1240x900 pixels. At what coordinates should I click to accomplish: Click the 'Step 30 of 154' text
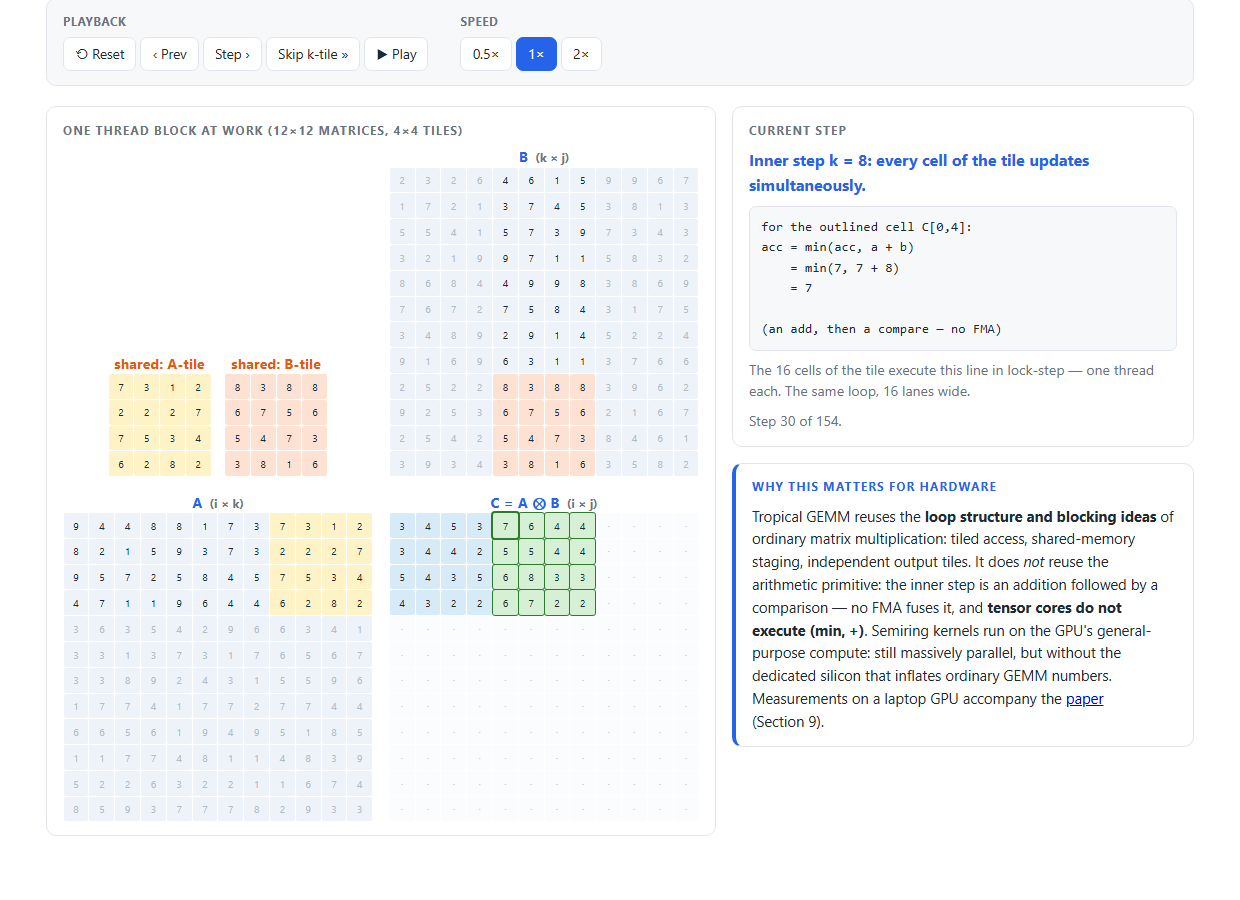pyautogui.click(x=795, y=421)
